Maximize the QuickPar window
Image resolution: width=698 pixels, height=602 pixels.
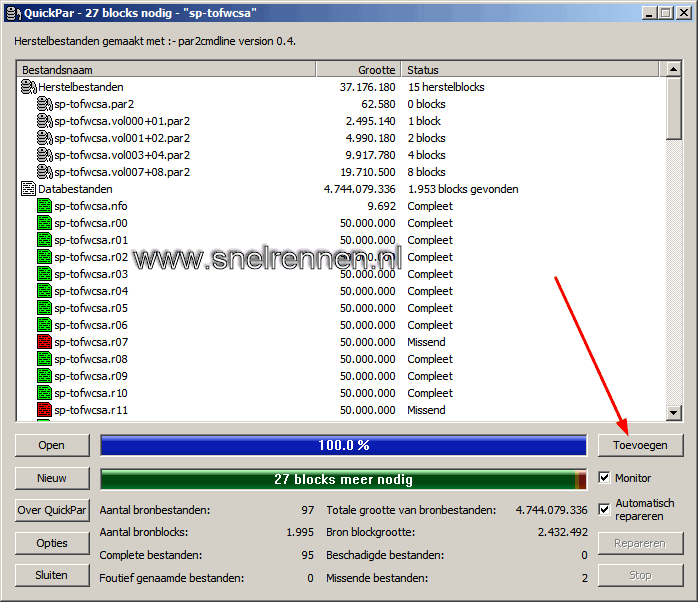click(666, 13)
